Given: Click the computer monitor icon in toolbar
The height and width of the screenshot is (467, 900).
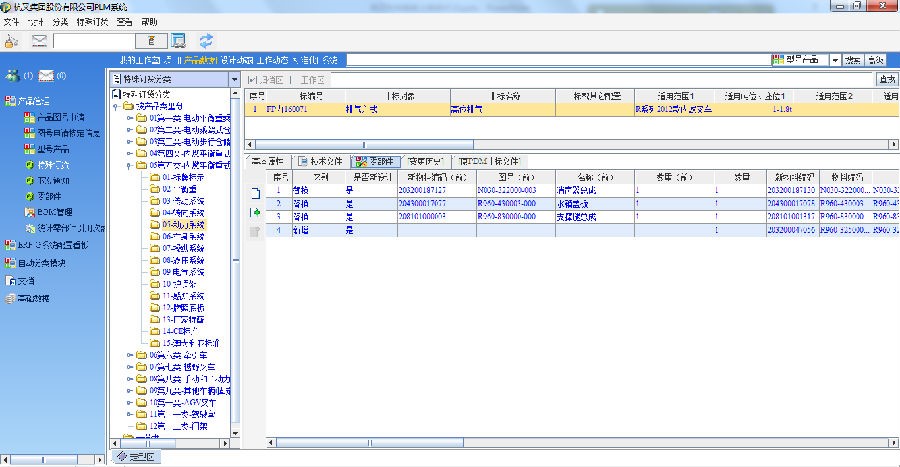Looking at the screenshot, I should coord(179,41).
